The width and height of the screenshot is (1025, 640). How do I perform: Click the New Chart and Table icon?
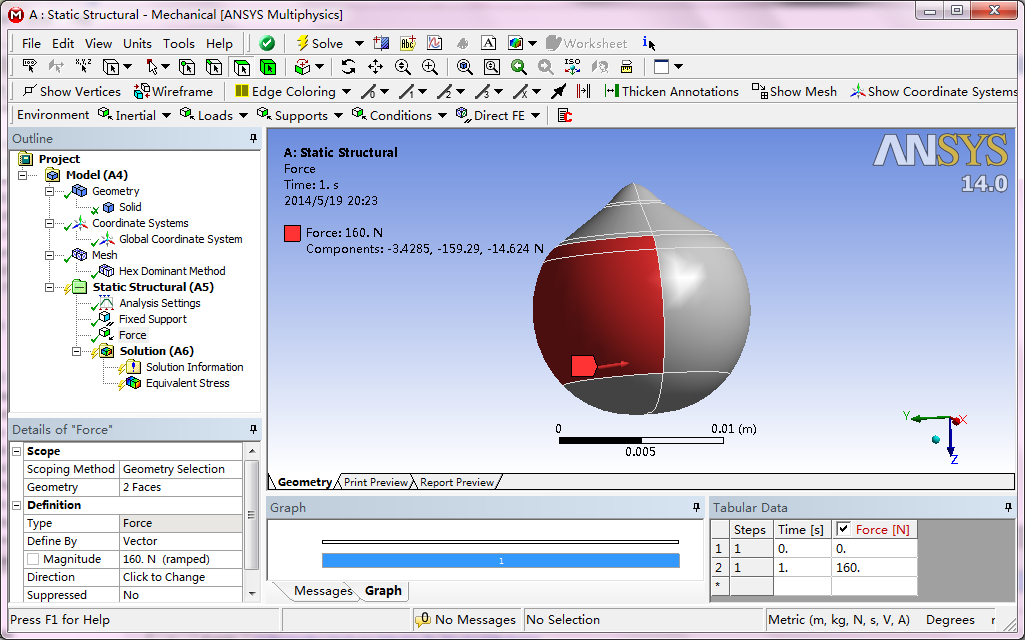(435, 43)
